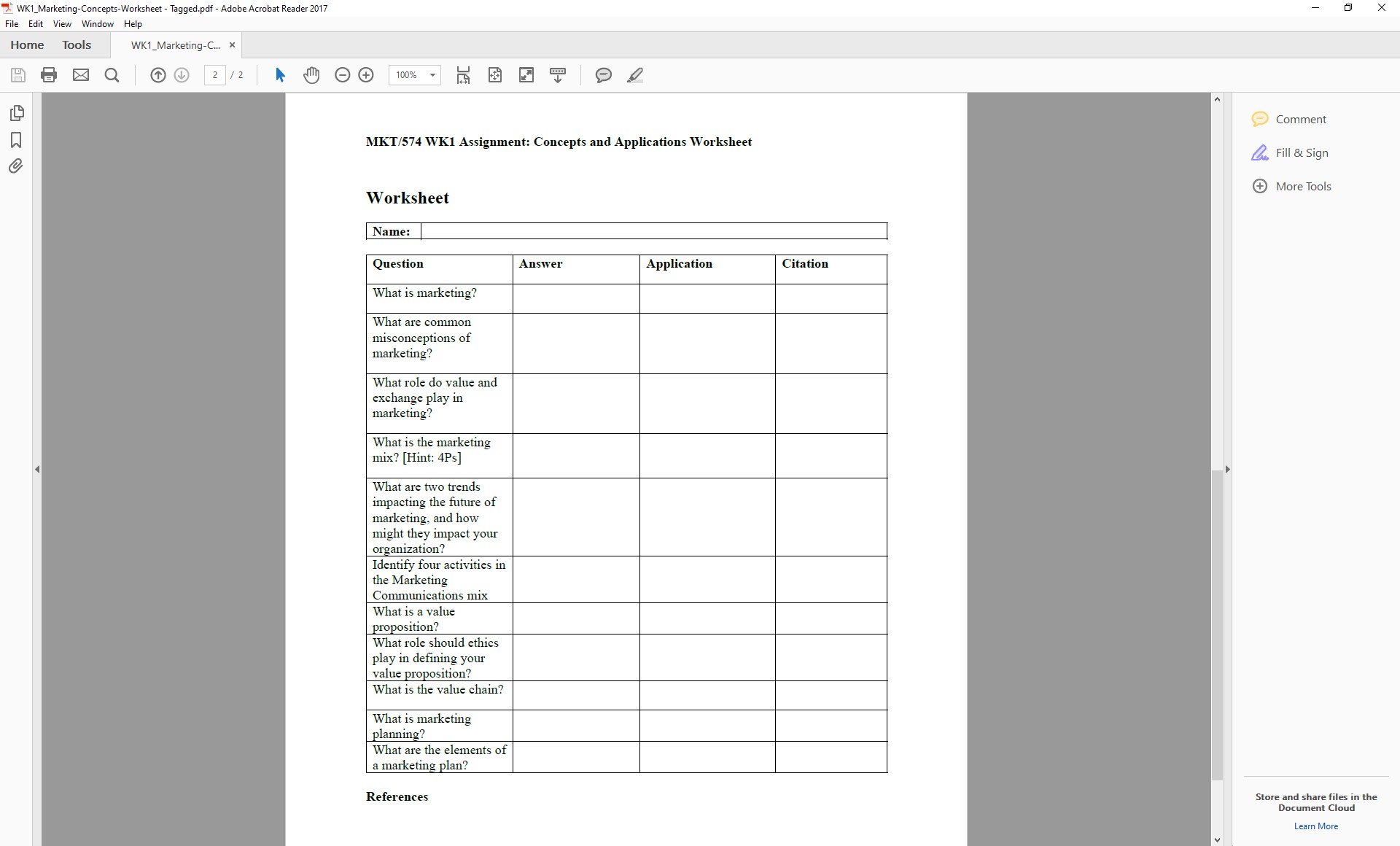
Task: Select the Highlight text tool
Action: (635, 75)
